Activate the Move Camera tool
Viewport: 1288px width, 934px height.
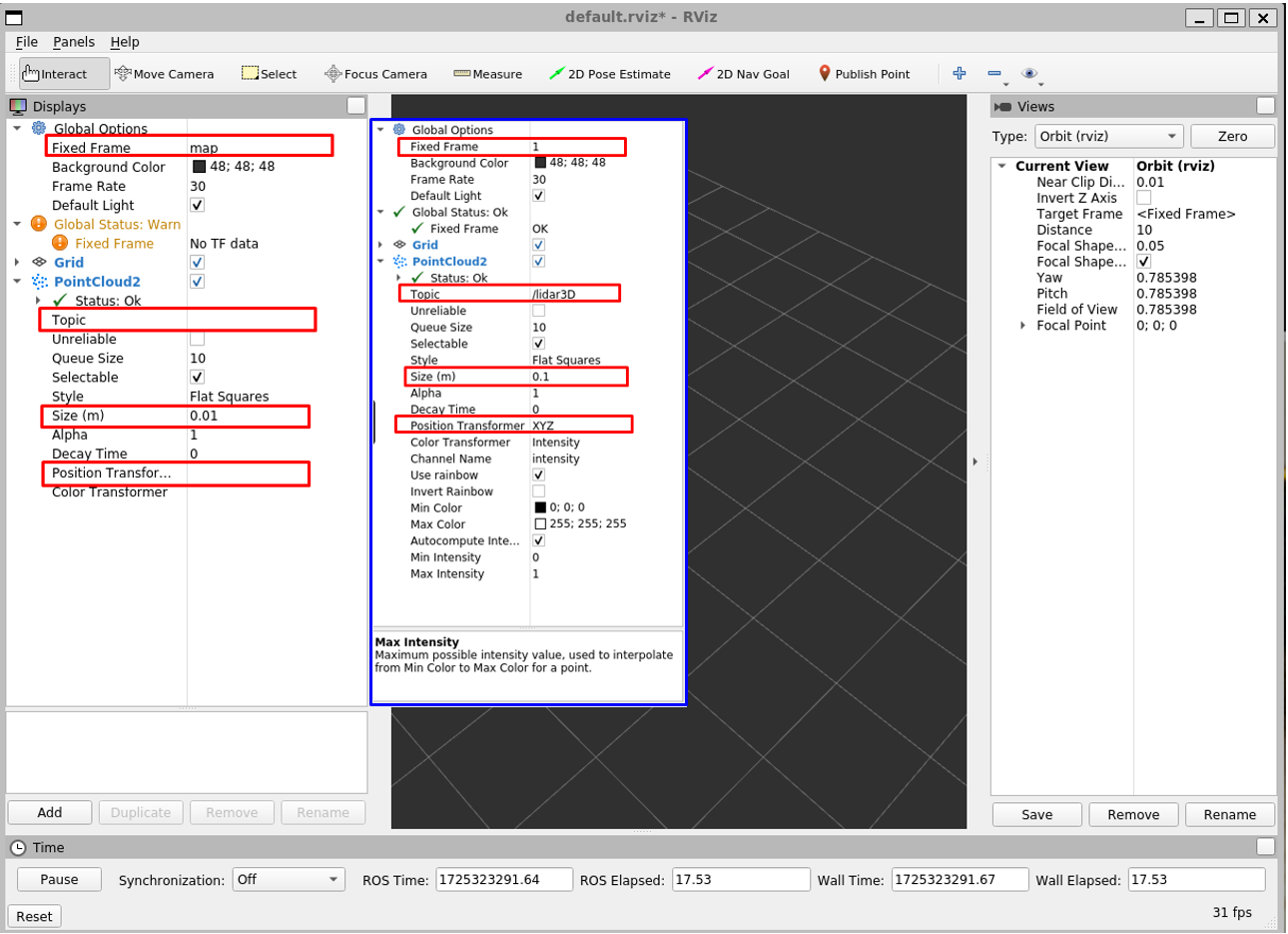tap(165, 74)
